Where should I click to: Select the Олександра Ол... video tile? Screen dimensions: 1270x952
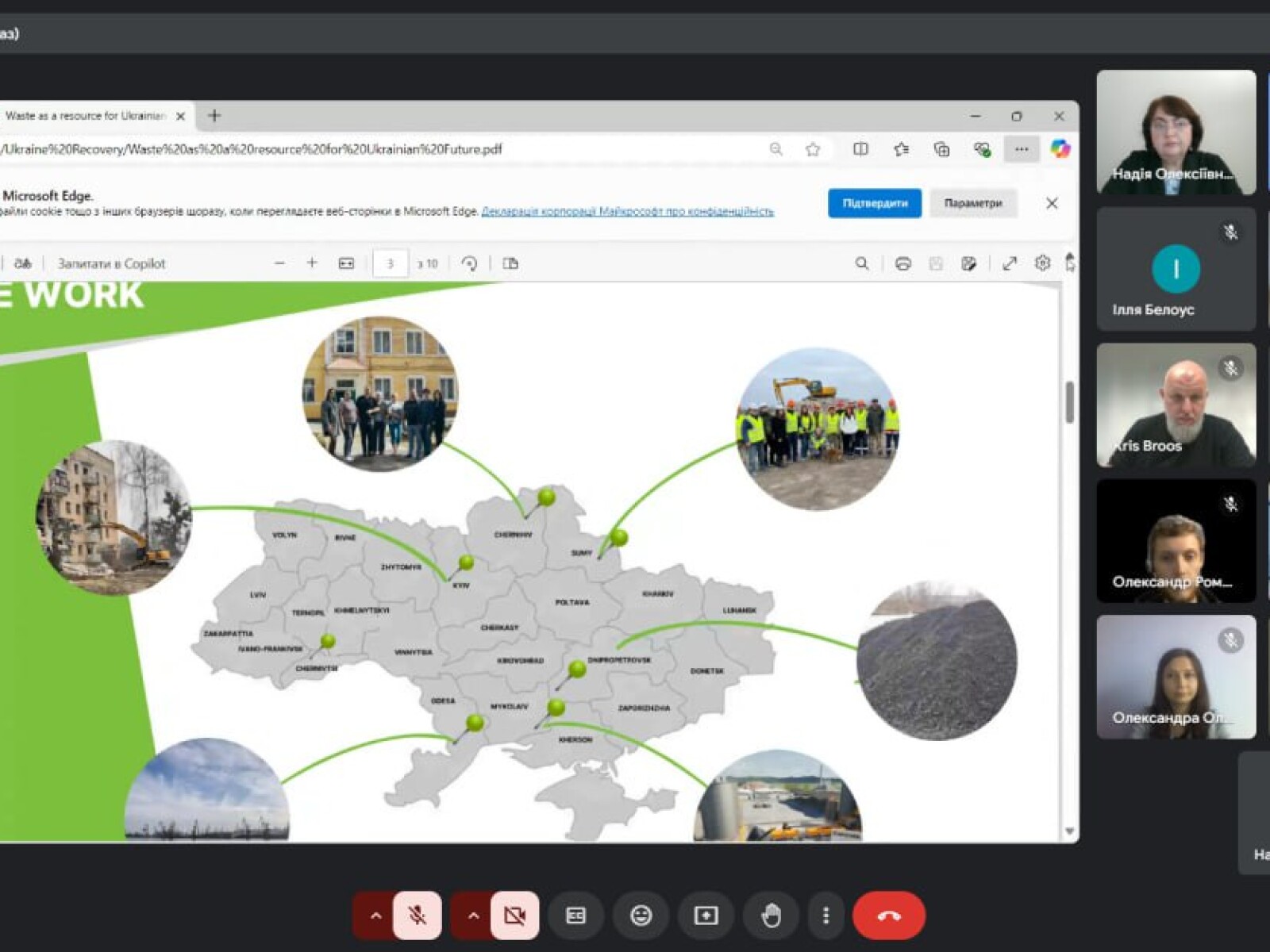pos(1176,678)
